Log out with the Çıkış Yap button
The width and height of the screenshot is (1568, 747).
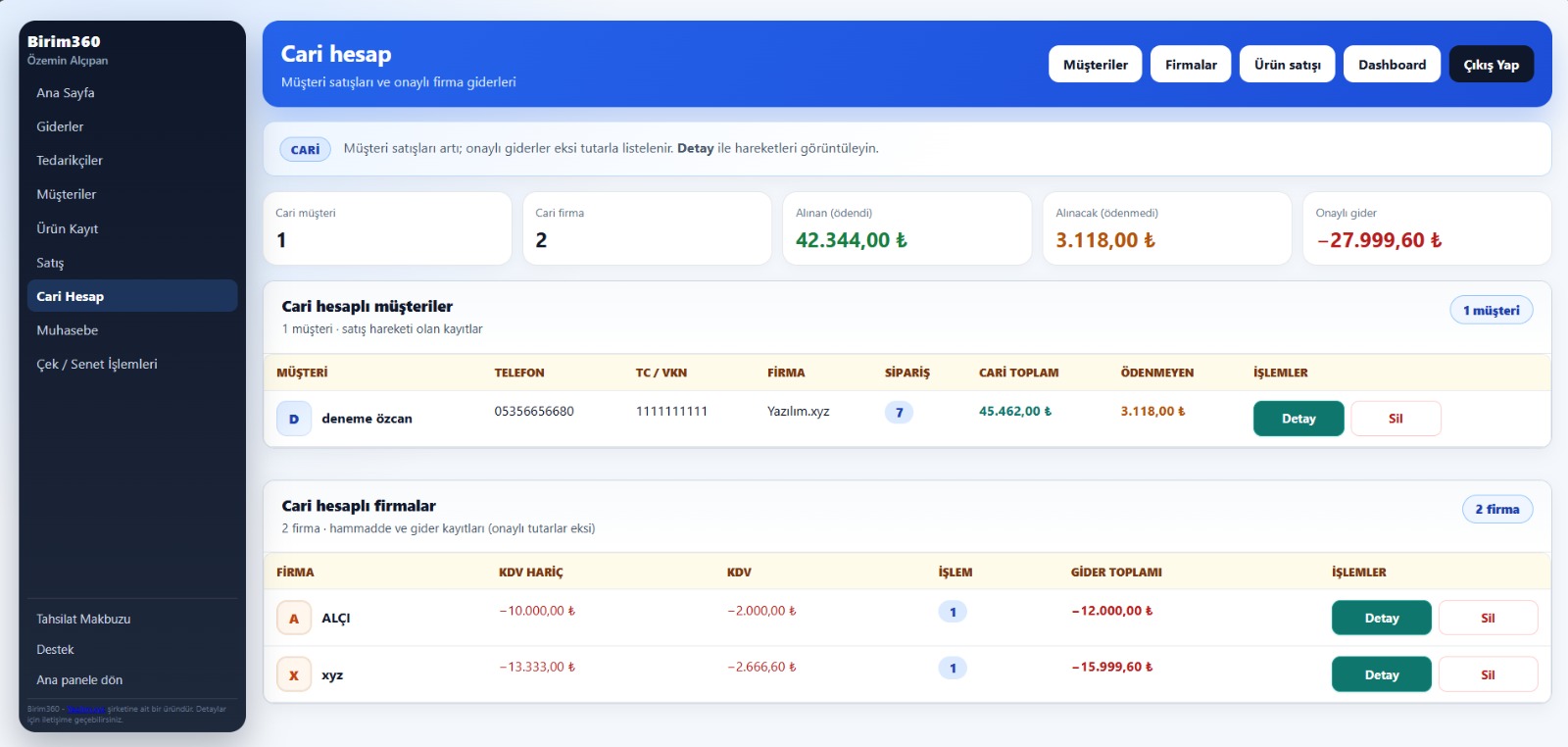(x=1492, y=65)
